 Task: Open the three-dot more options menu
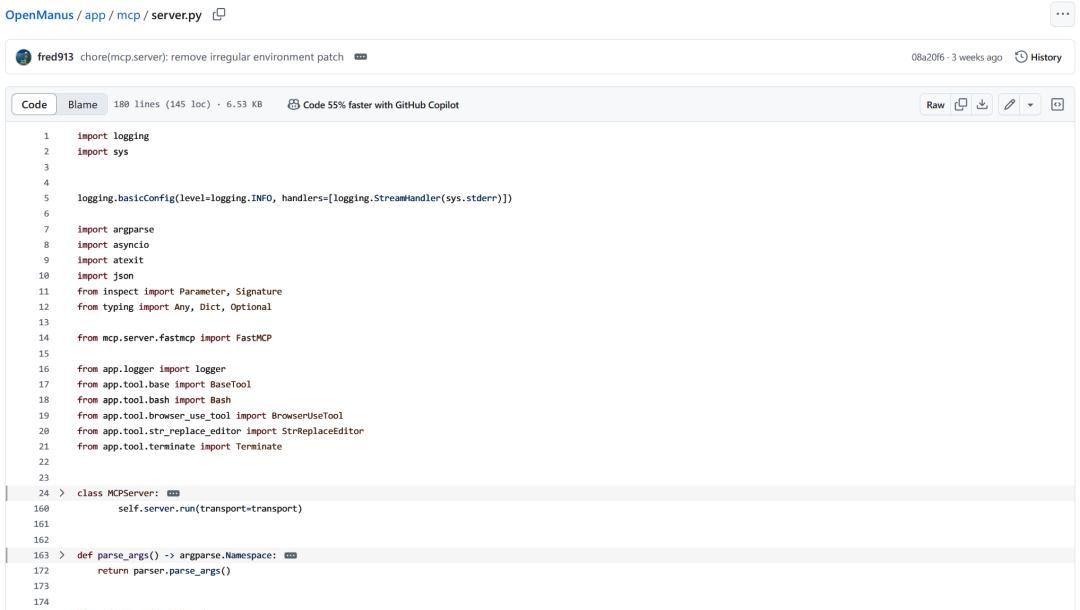coord(1062,14)
